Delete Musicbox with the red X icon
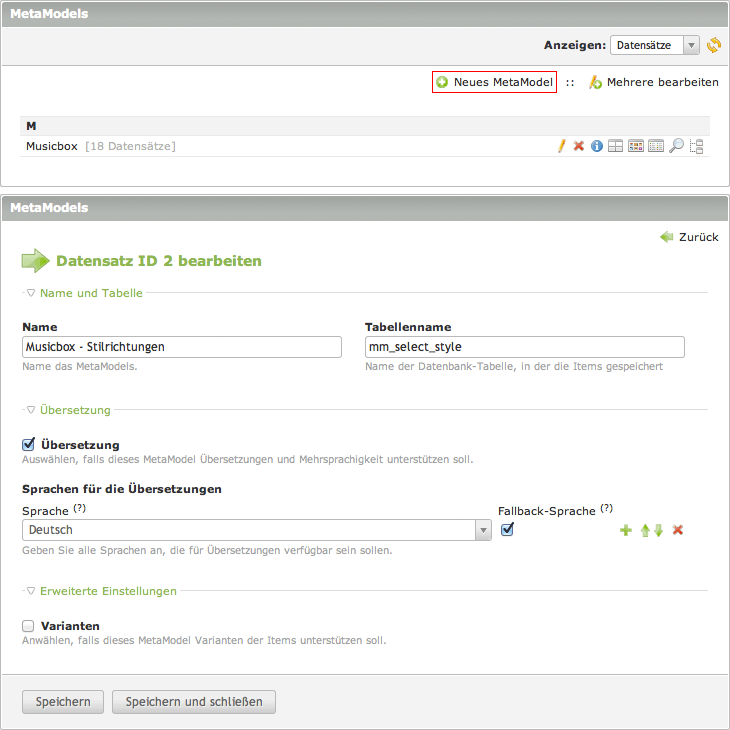 [578, 146]
